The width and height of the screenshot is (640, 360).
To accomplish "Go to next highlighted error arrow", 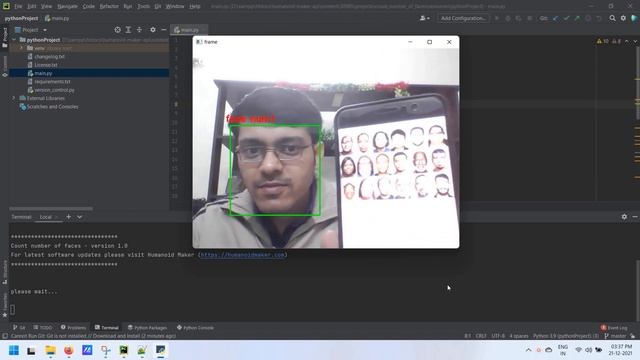I will click(635, 41).
